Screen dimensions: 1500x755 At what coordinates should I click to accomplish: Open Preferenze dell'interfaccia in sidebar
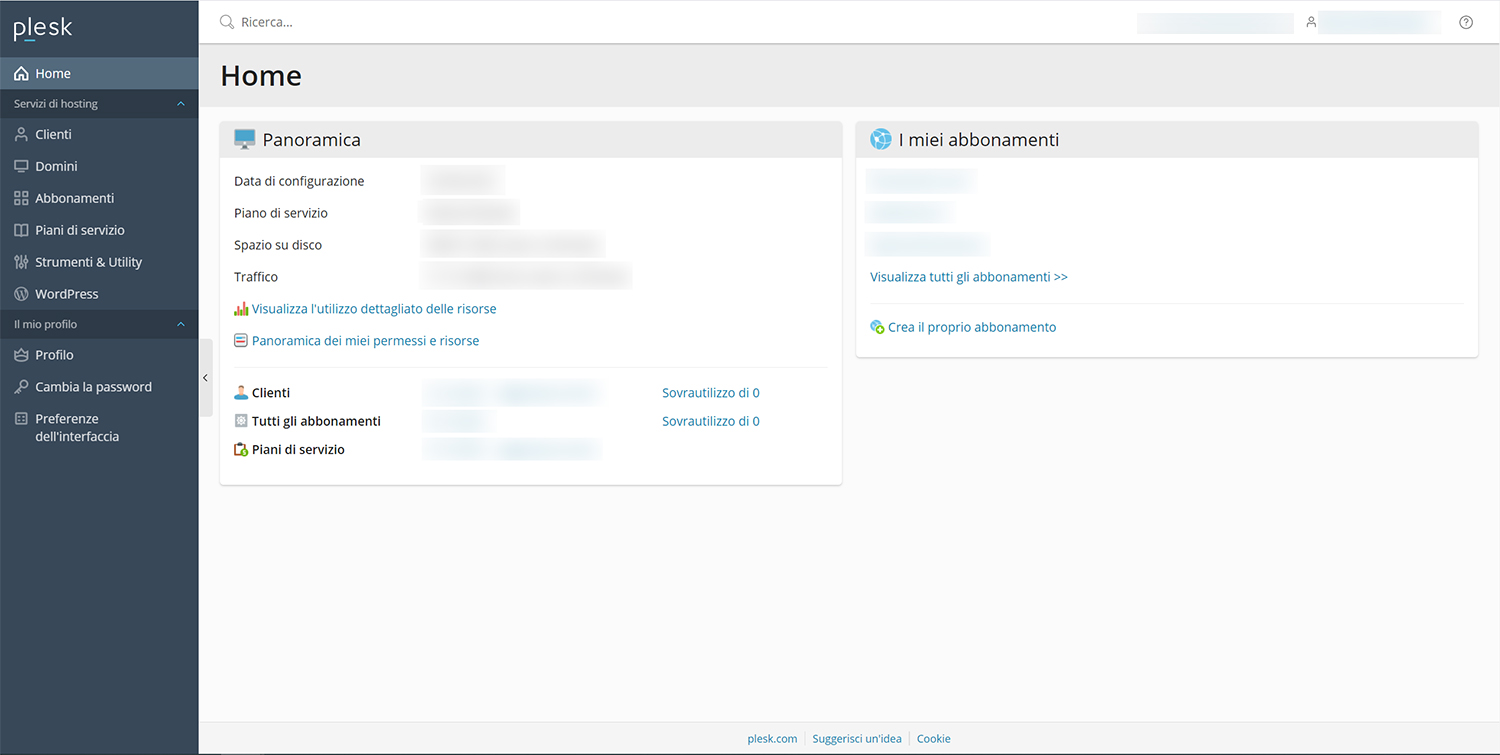pyautogui.click(x=76, y=427)
